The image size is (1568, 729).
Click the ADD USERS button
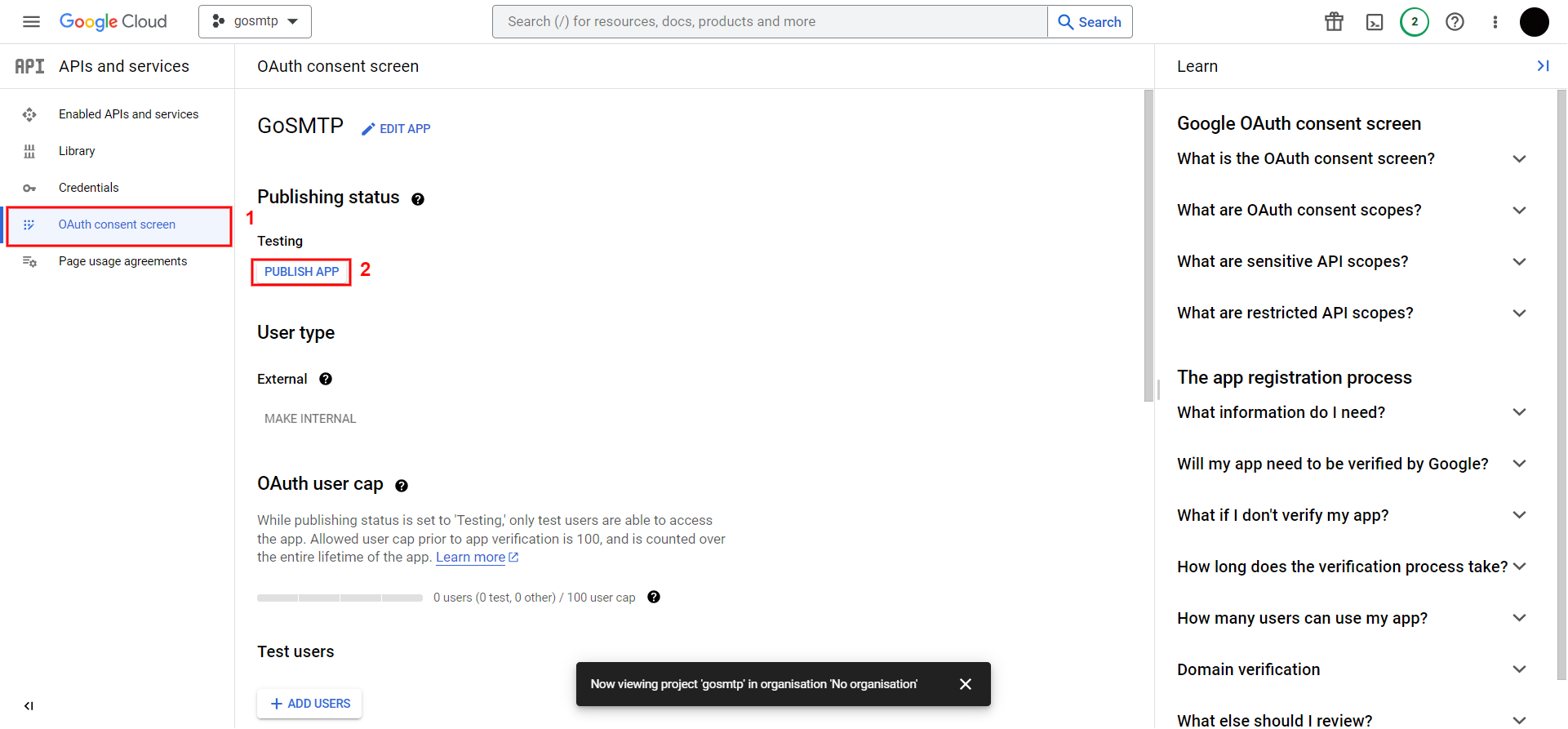[309, 704]
